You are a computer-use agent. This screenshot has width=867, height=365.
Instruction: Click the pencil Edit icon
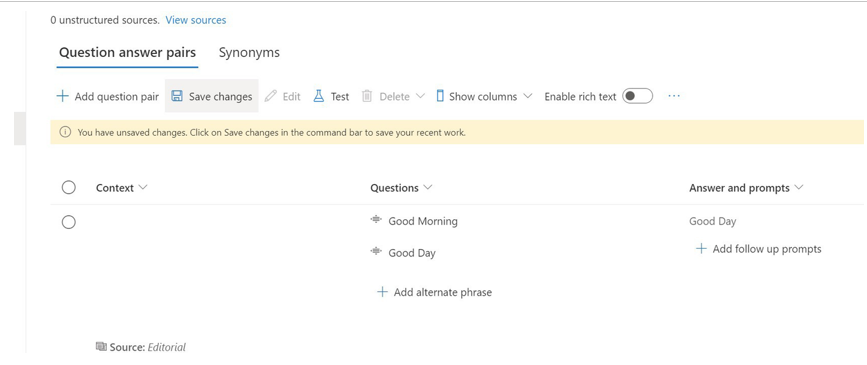tap(270, 96)
